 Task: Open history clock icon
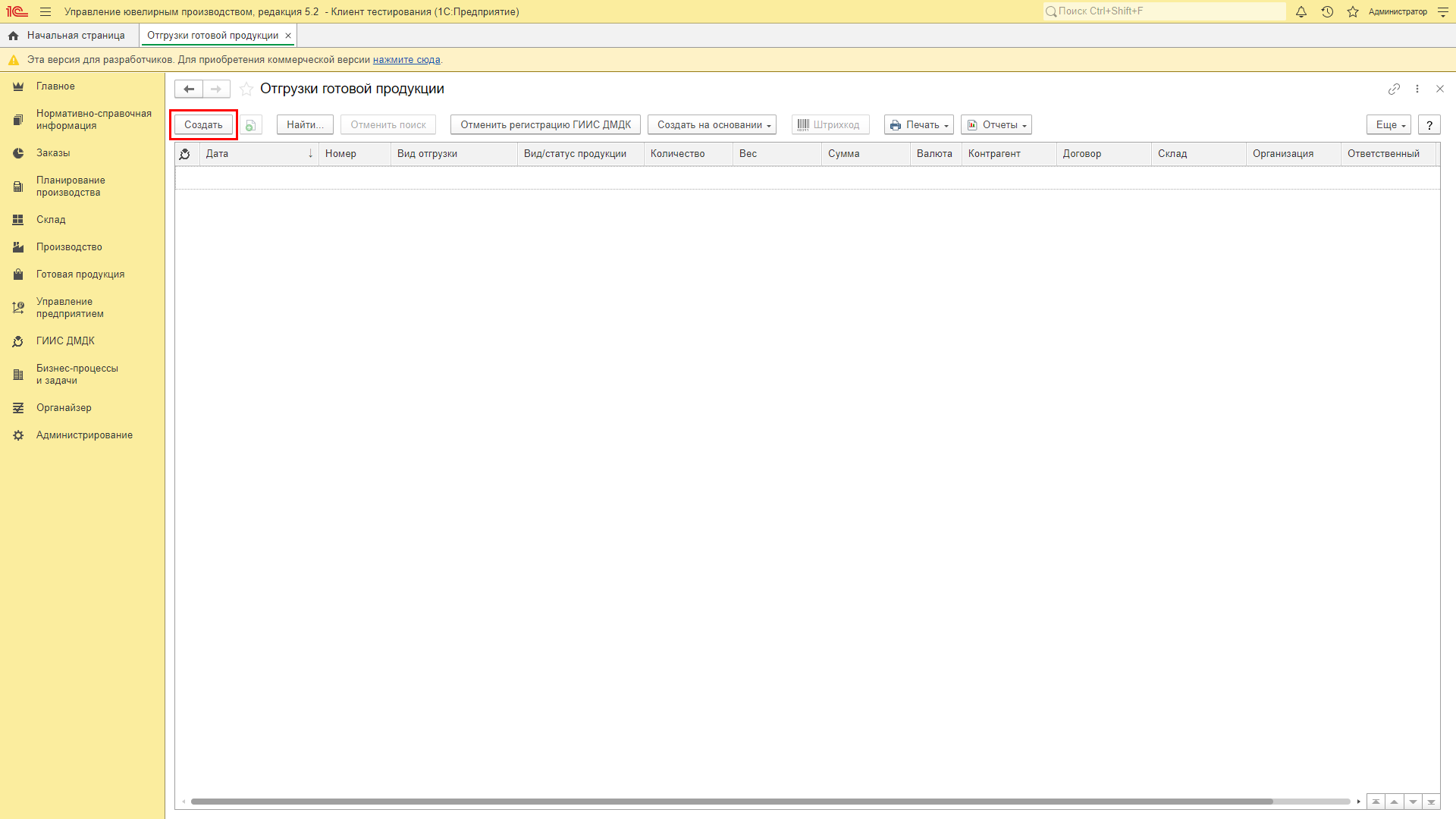(1327, 11)
